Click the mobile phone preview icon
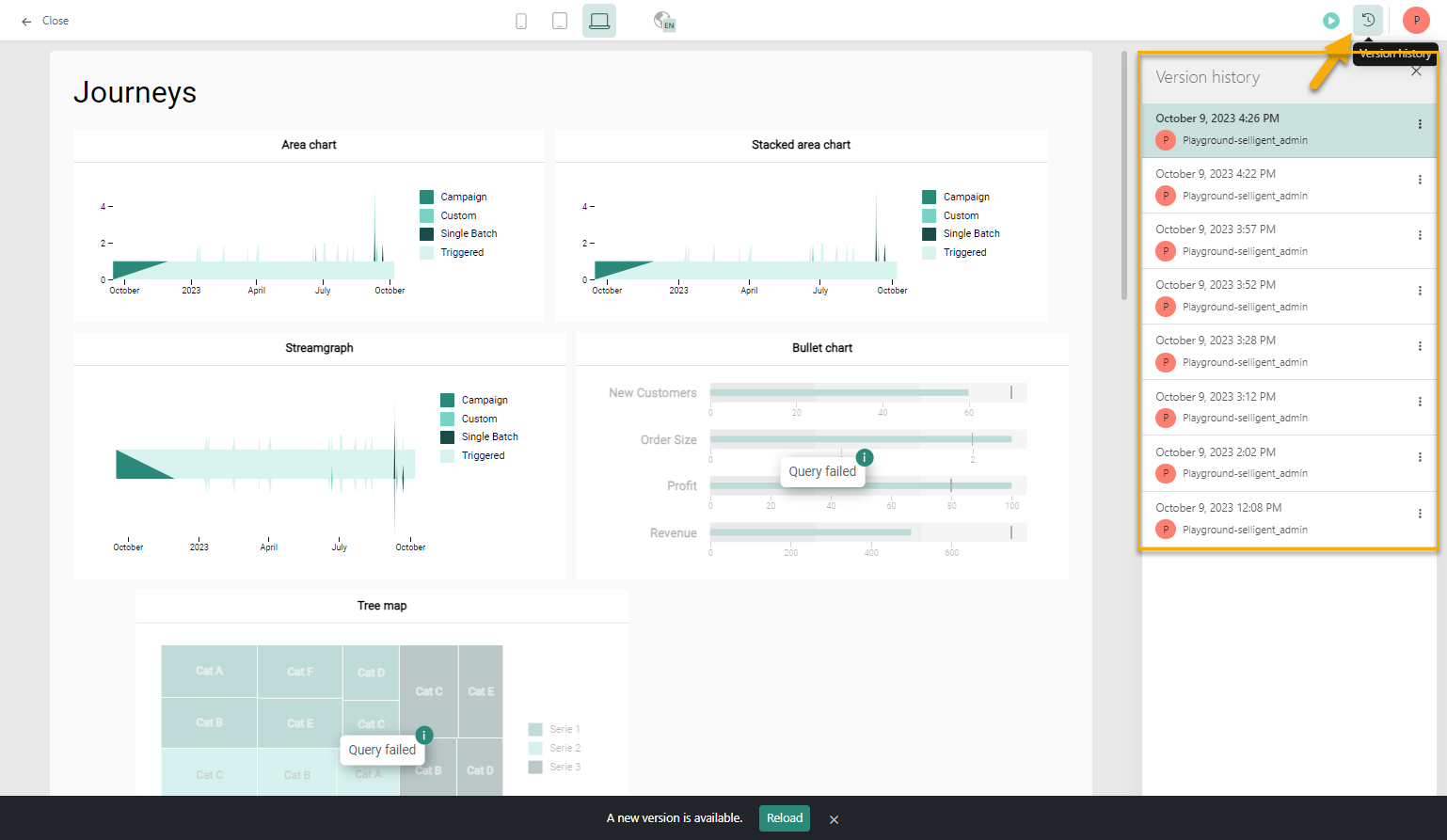The width and height of the screenshot is (1447, 840). click(521, 21)
